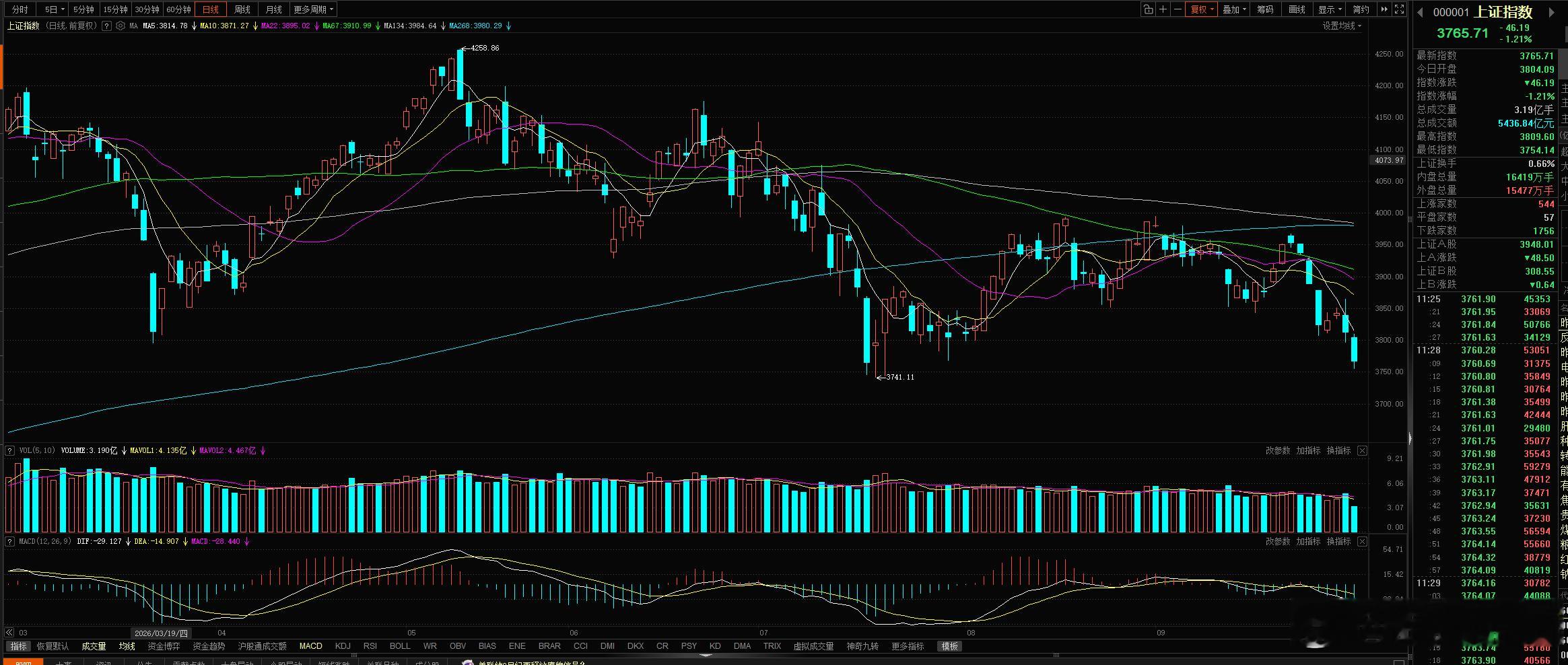Open the 复权 dropdown
Image resolution: width=1568 pixels, height=665 pixels.
click(x=1202, y=9)
